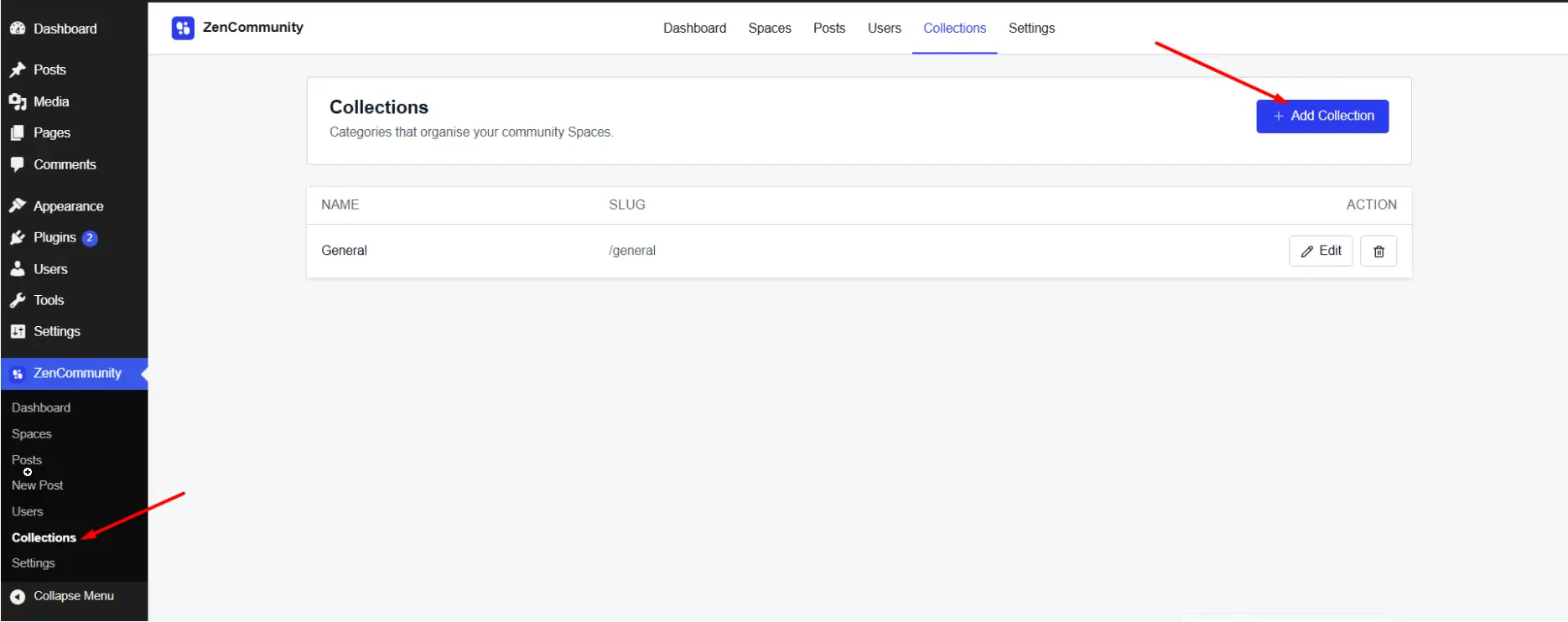Viewport: 1568px width, 622px height.
Task: Open New Post in ZenCommunity submenu
Action: tap(38, 485)
